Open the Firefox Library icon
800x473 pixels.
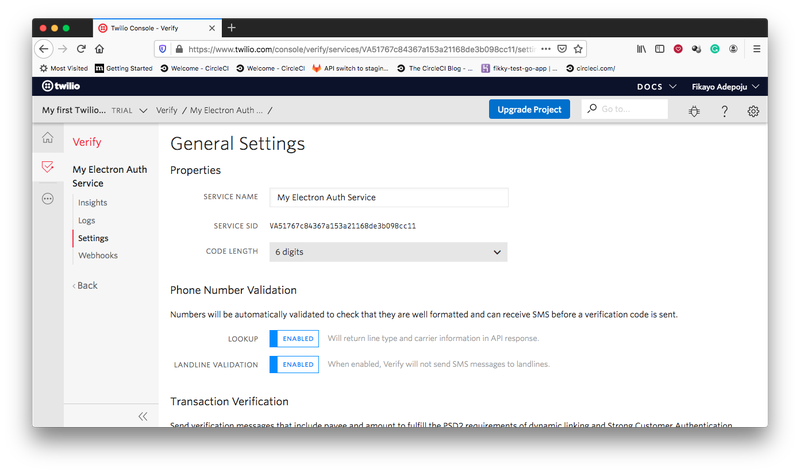(641, 49)
